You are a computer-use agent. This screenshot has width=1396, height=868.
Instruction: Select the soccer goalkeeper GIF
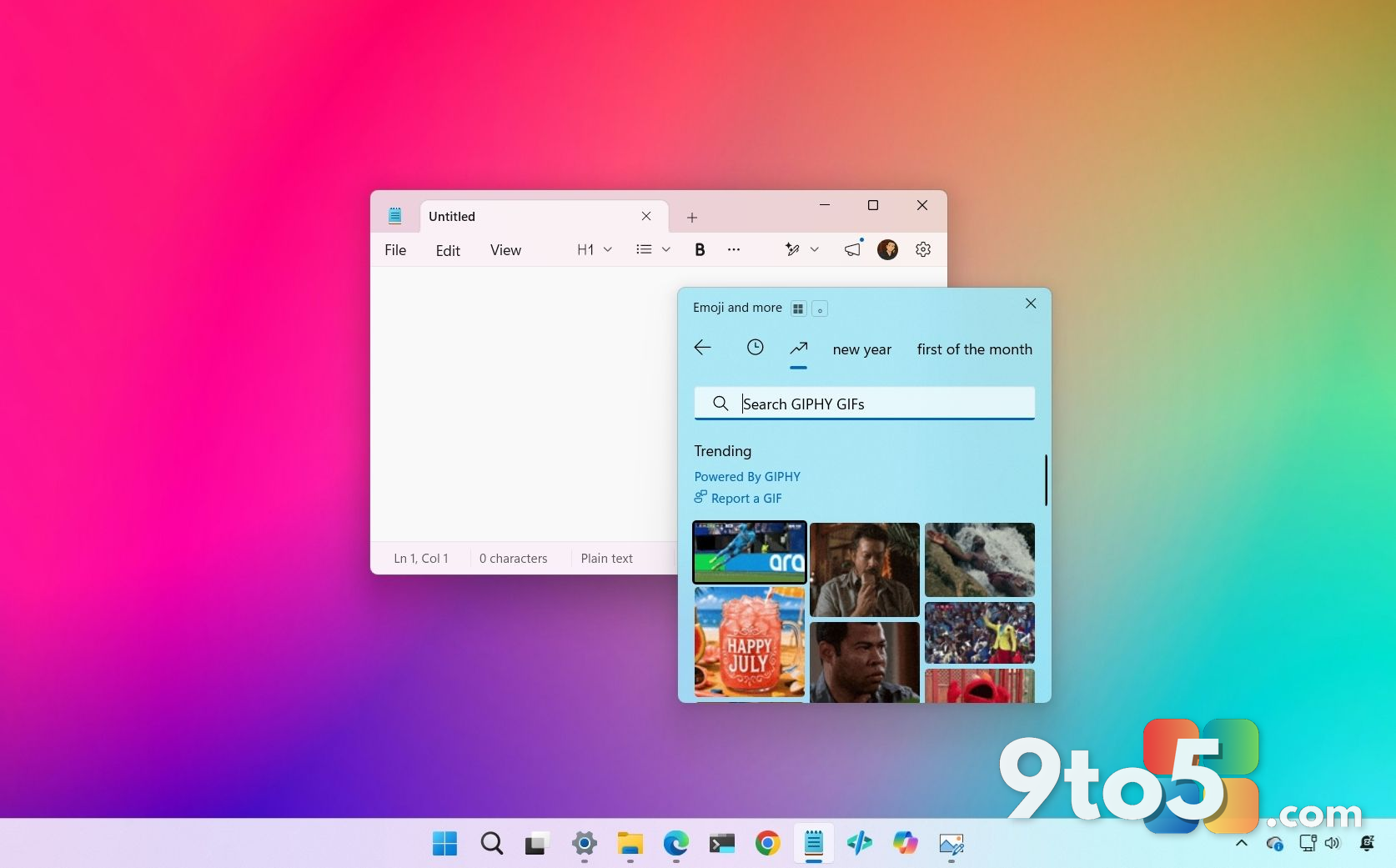point(750,552)
